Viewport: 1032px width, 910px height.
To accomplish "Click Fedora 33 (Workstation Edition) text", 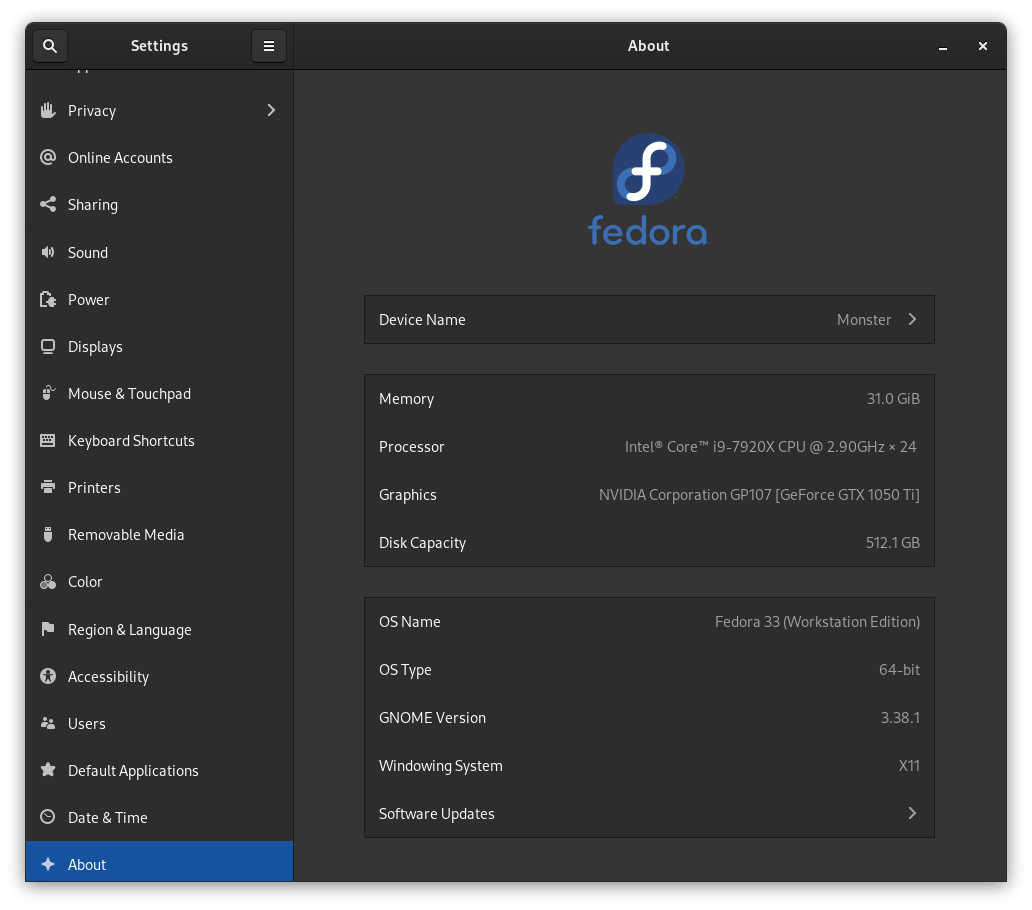I will 817,622.
